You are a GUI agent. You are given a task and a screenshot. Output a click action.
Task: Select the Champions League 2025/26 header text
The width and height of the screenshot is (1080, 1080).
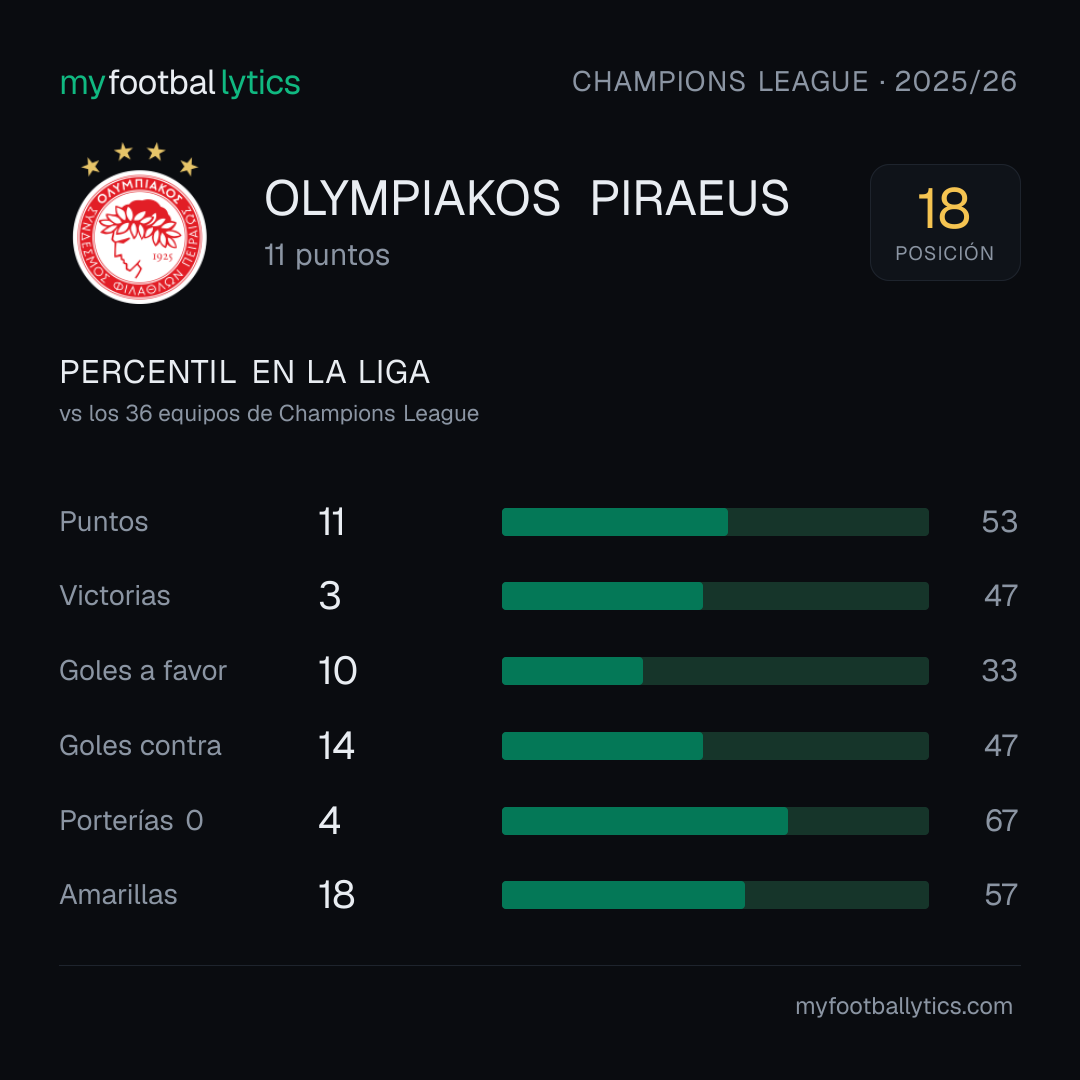click(794, 82)
